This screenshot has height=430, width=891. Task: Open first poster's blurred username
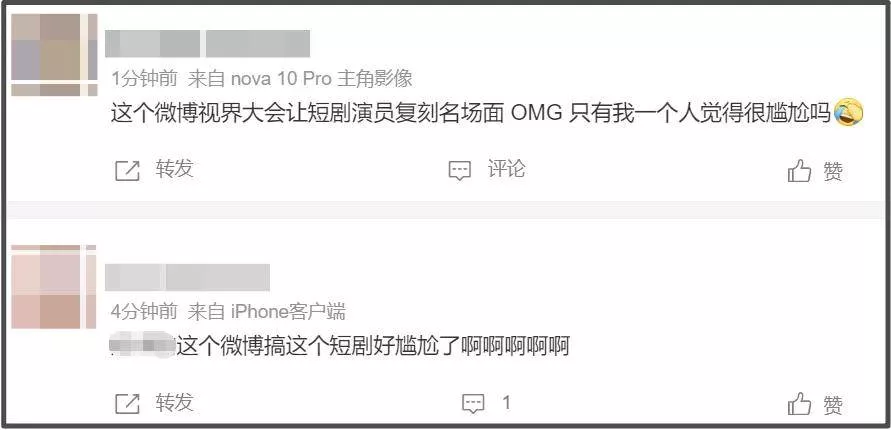pyautogui.click(x=207, y=44)
